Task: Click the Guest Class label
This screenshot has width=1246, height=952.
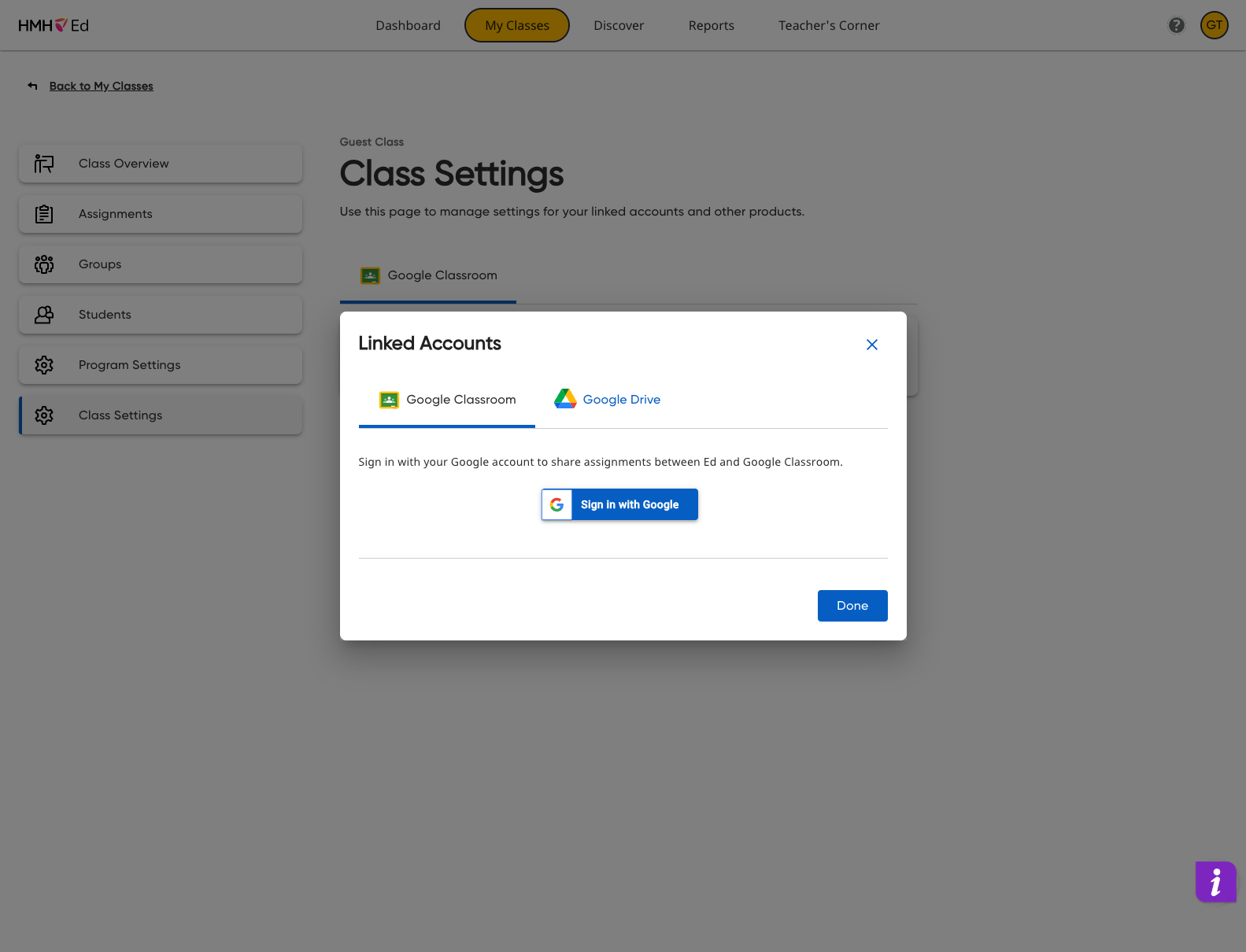Action: [372, 142]
